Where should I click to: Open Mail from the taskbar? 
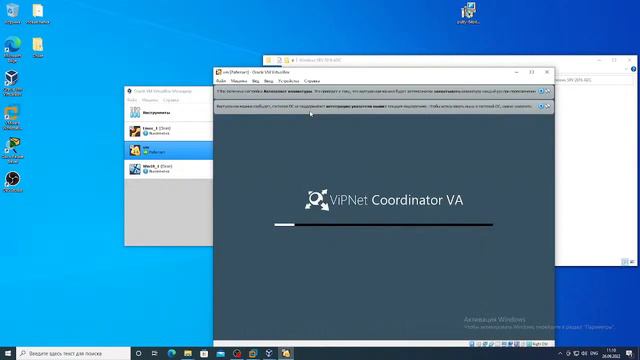(220, 353)
